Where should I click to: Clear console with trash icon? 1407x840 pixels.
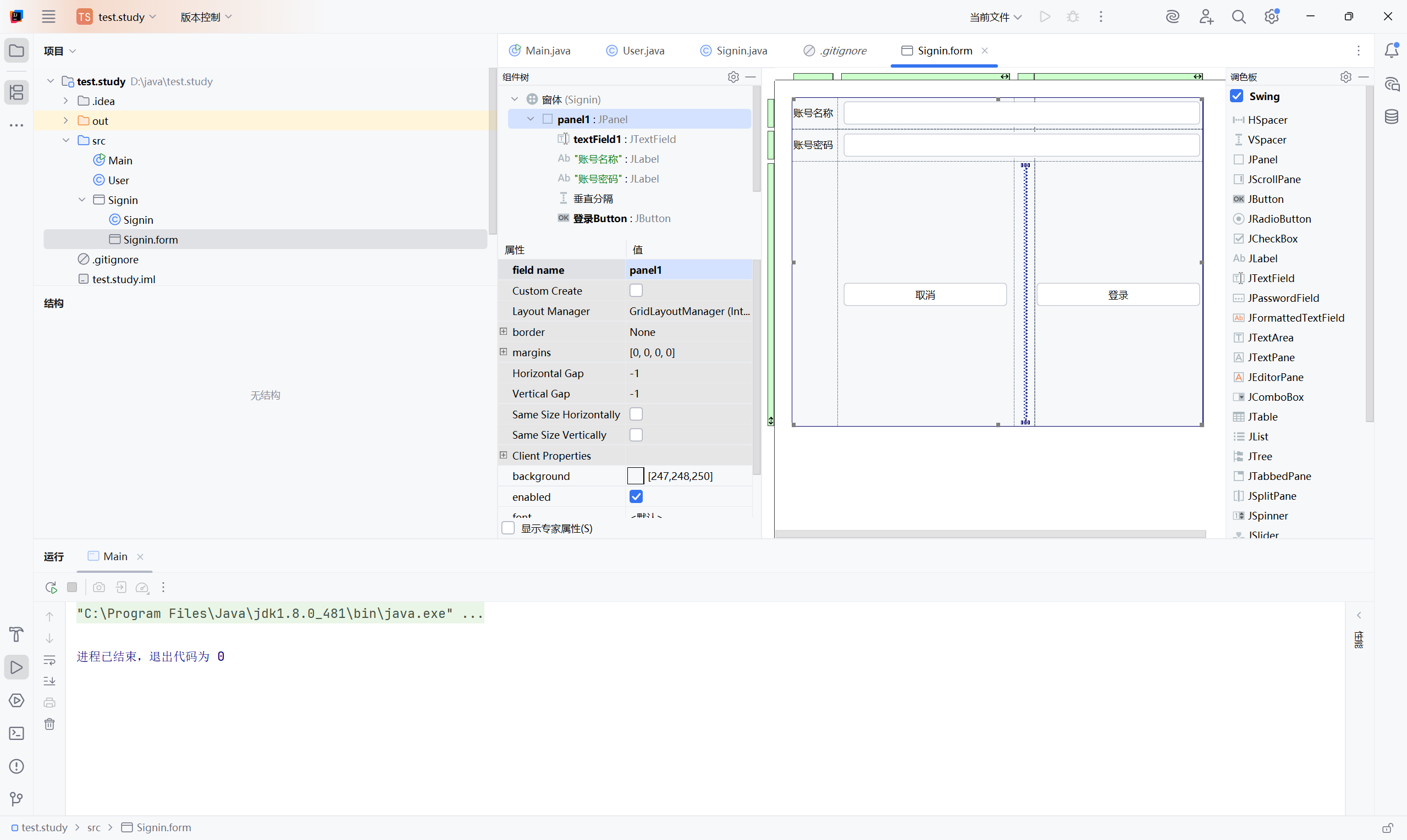49,724
